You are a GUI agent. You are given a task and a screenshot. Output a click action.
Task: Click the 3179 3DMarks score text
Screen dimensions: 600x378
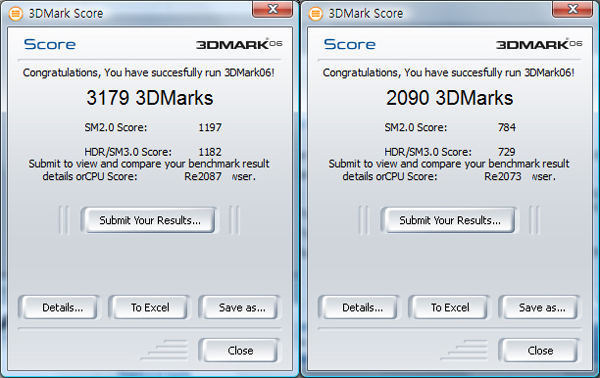[150, 98]
